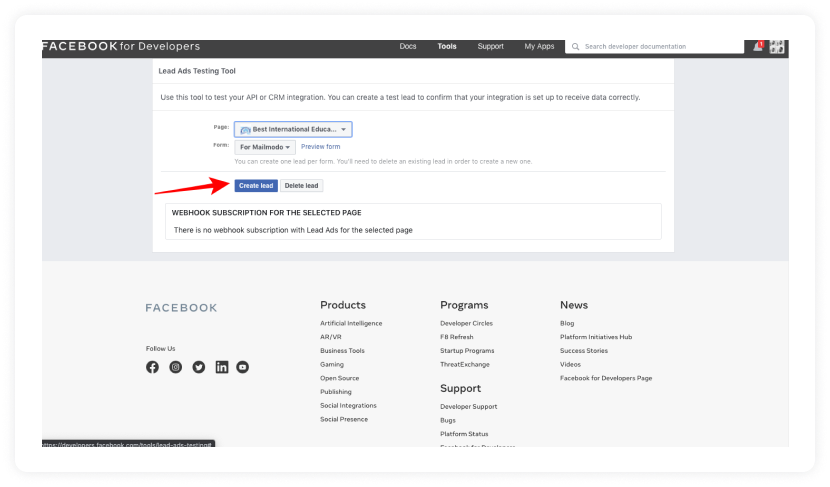This screenshot has height=487, width=830.
Task: Open the Developer Support link
Action: [468, 407]
